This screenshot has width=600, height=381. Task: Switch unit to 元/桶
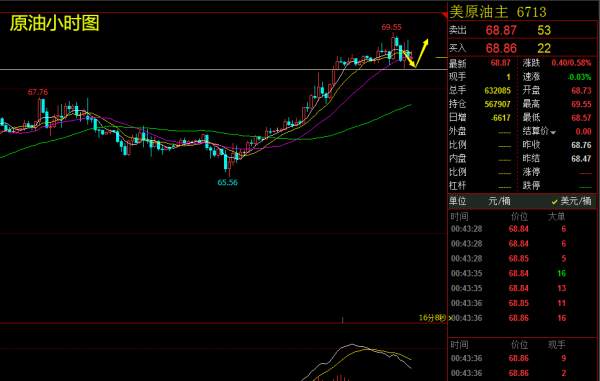[x=499, y=201]
